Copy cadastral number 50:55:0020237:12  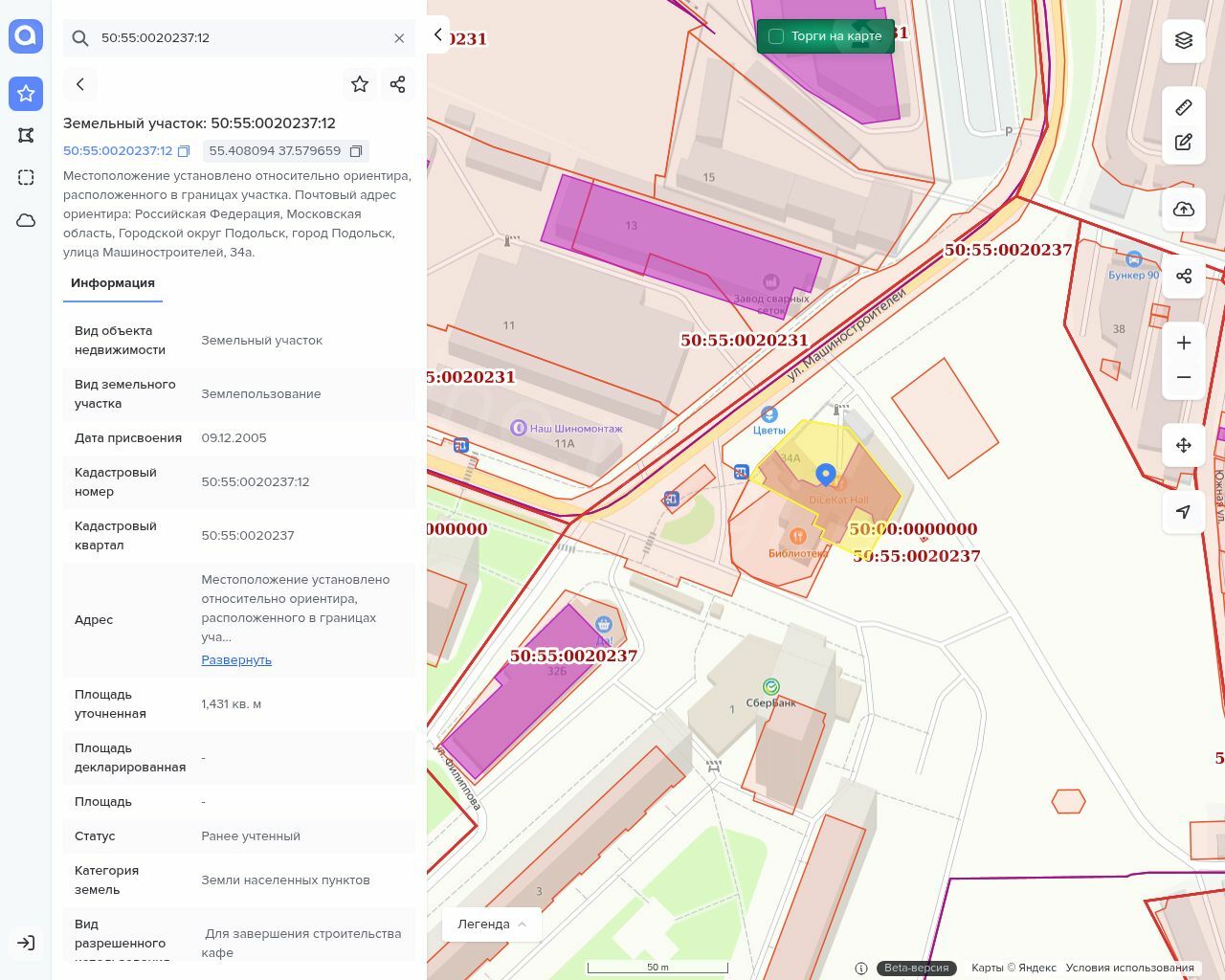point(185,151)
